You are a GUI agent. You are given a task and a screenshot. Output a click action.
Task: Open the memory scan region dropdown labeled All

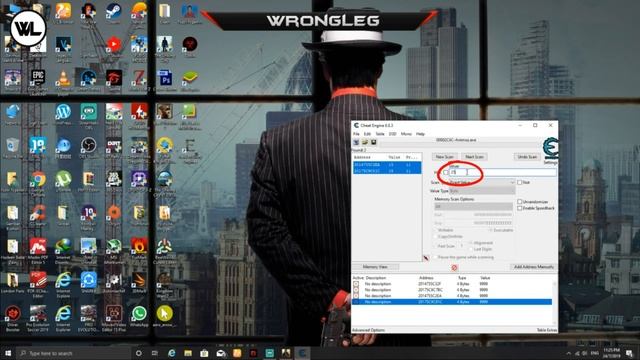[473, 207]
